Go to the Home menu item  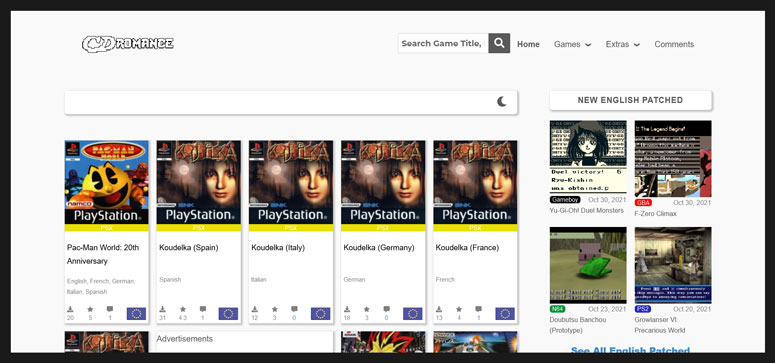[528, 44]
